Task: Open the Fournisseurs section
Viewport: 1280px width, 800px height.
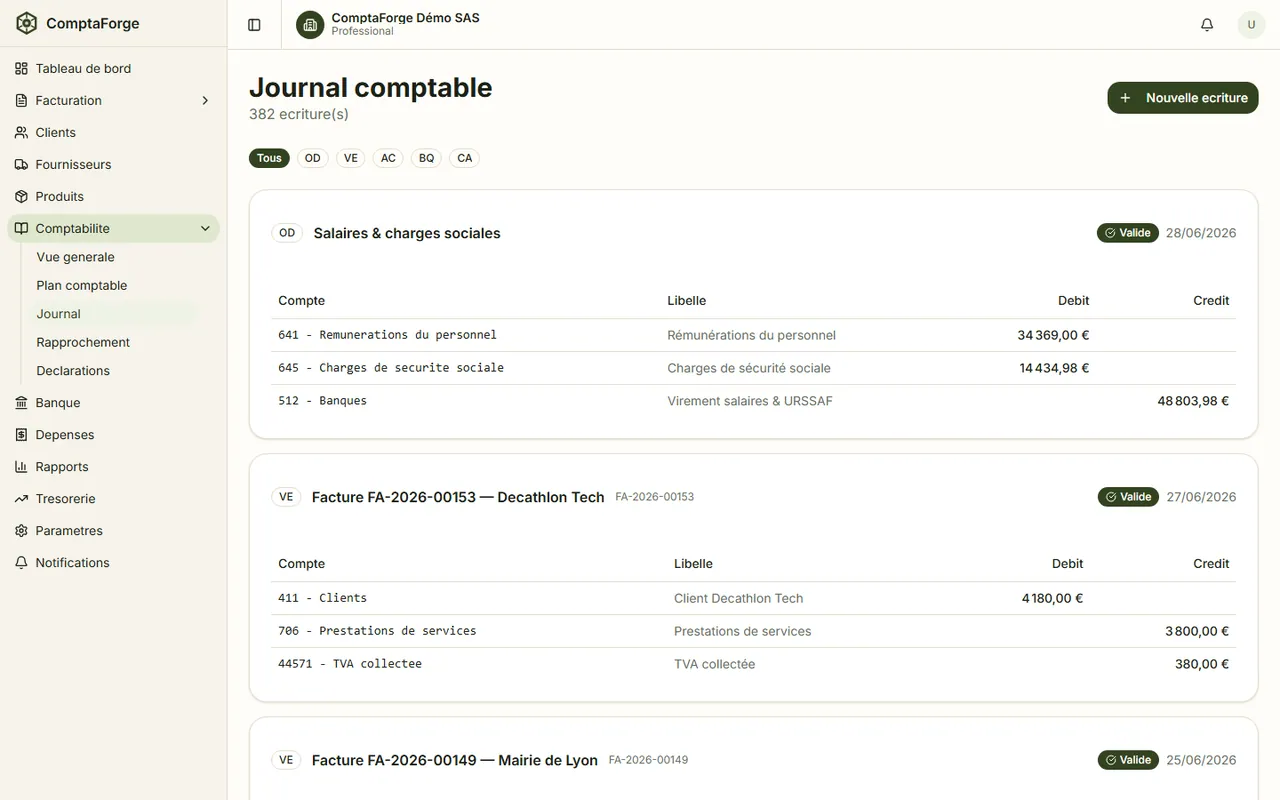Action: pos(113,165)
